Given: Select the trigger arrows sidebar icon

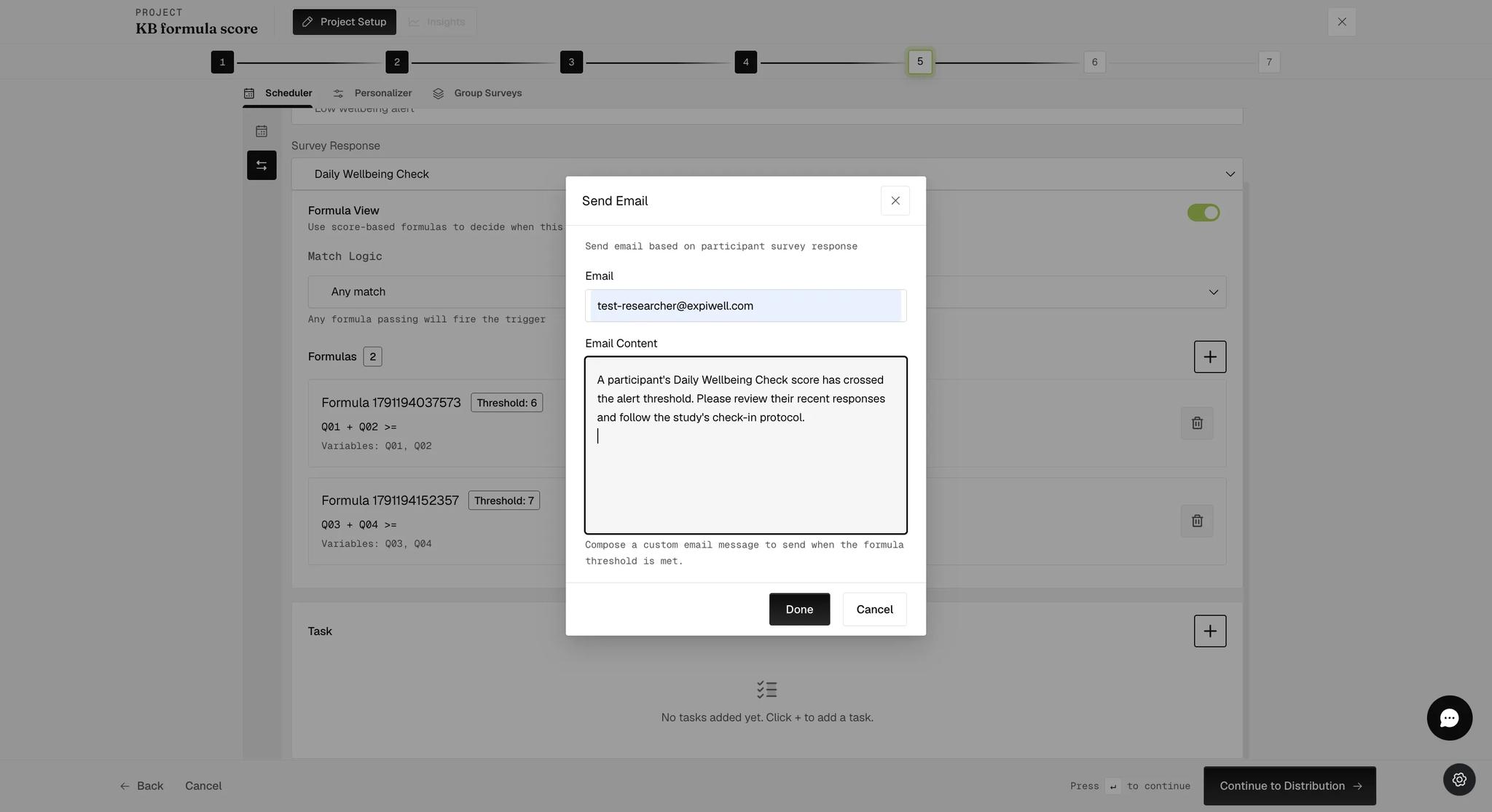Looking at the screenshot, I should [262, 165].
